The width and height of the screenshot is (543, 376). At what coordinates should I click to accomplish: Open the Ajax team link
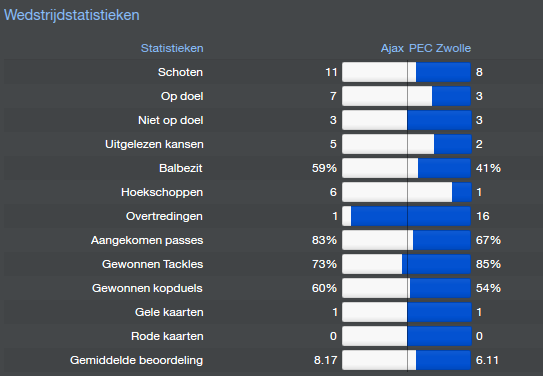(x=392, y=48)
